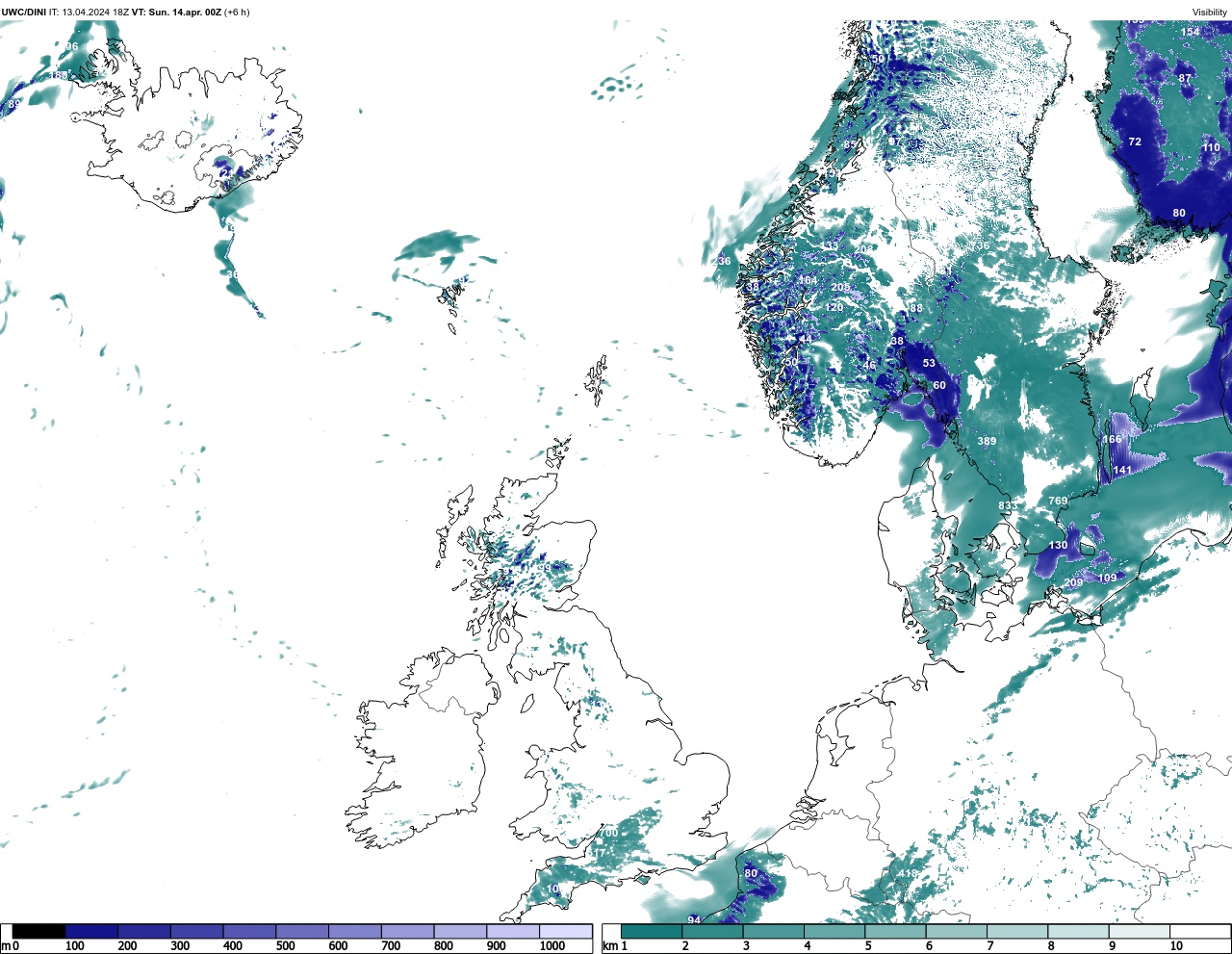The width and height of the screenshot is (1232, 954).
Task: Click the 500–600 m purple-blue legend swatch
Action: point(302,931)
